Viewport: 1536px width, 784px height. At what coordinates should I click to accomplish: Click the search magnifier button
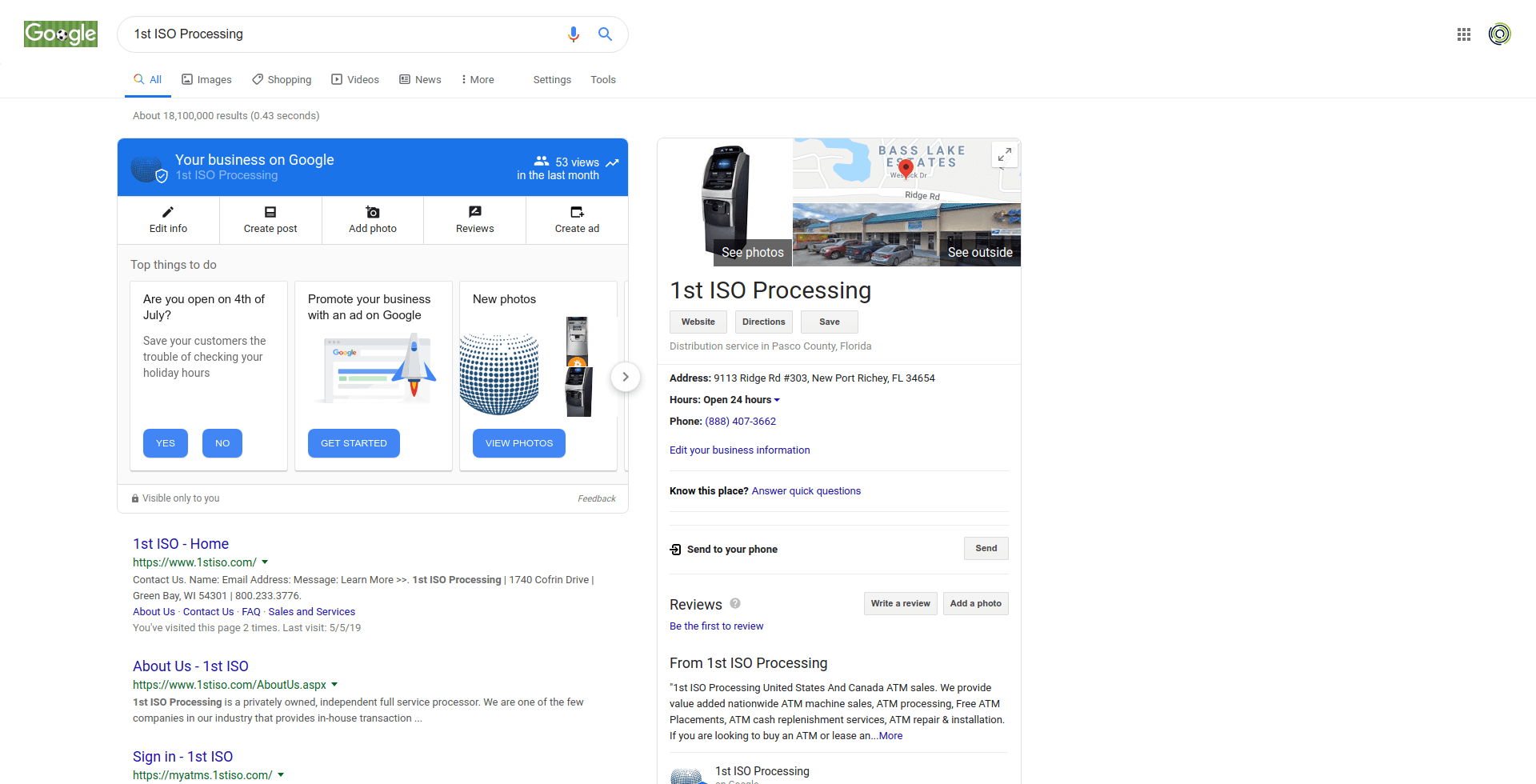coord(606,34)
